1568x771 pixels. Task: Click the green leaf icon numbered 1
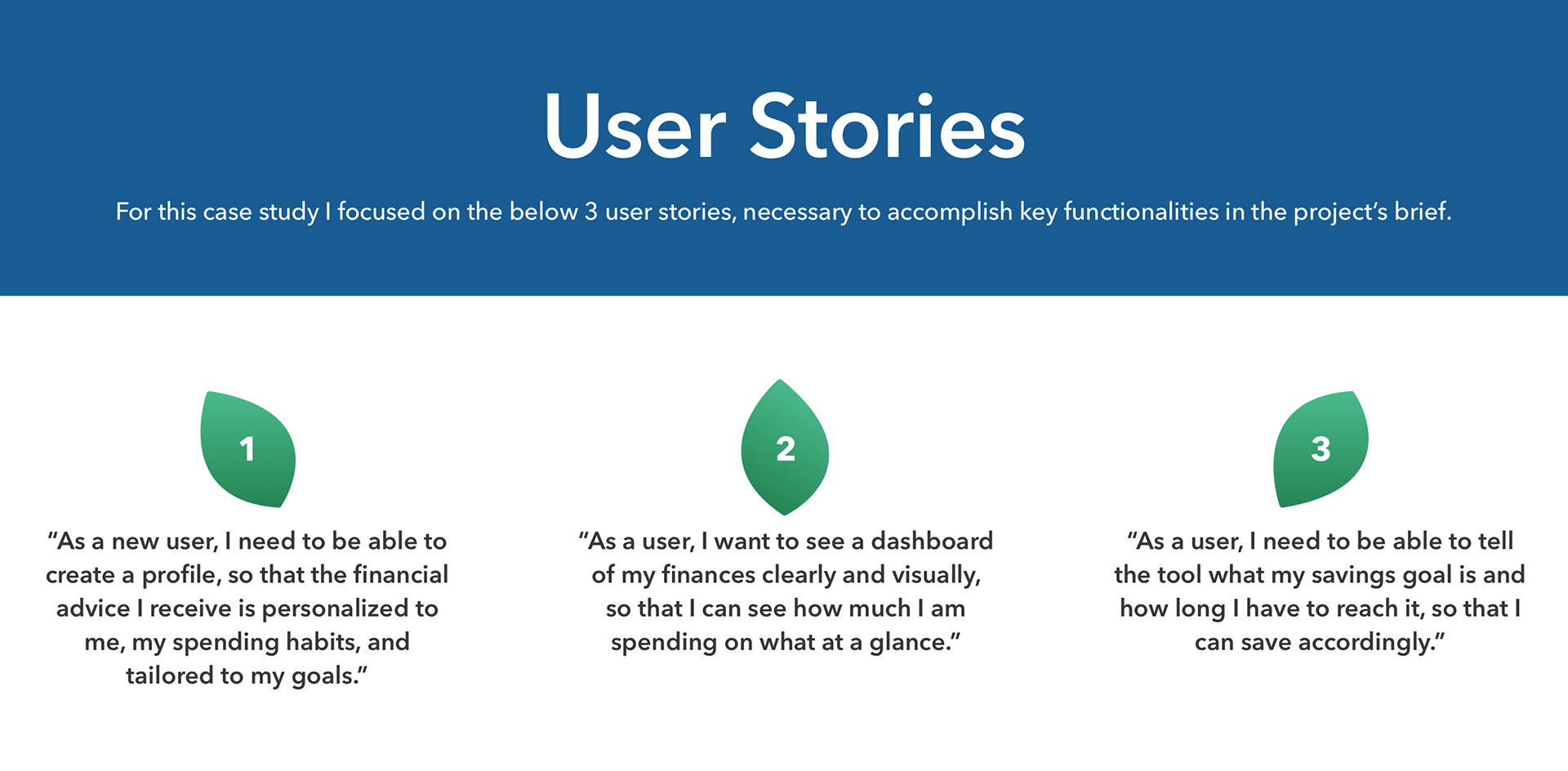tap(247, 448)
